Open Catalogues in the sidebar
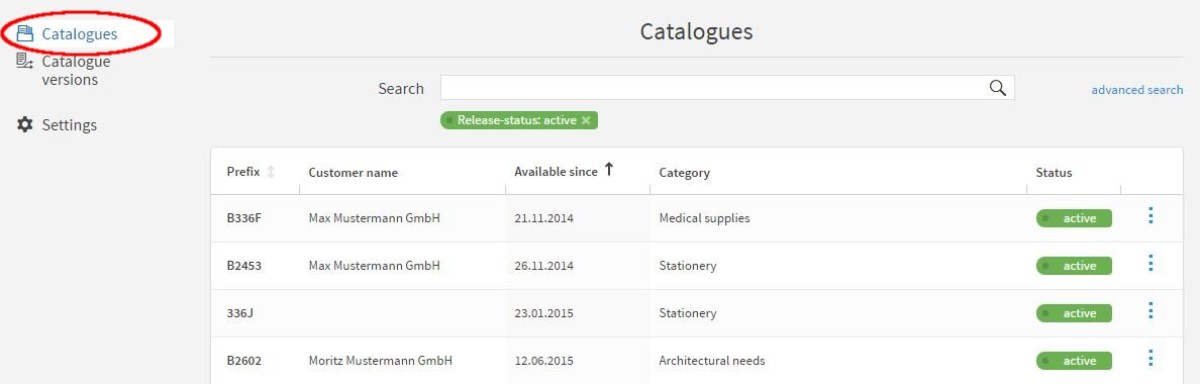The image size is (1200, 384). point(79,34)
